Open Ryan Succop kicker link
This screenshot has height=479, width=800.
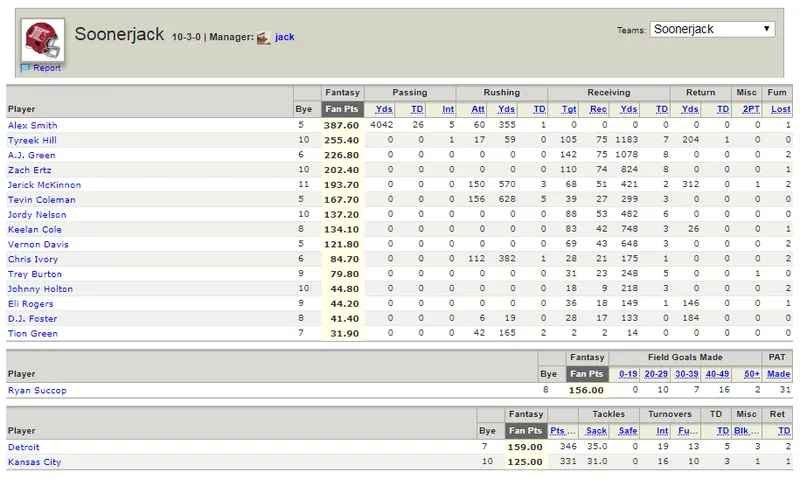37,390
